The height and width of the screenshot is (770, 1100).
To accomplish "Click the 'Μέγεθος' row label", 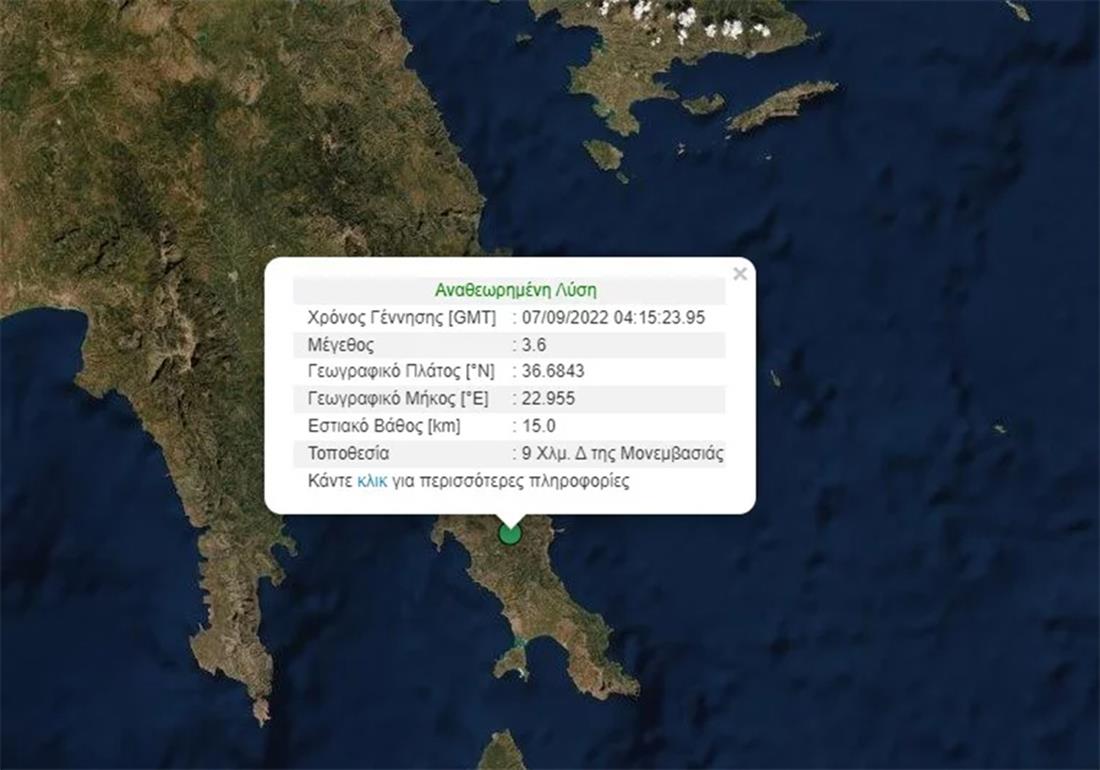I will click(x=341, y=345).
